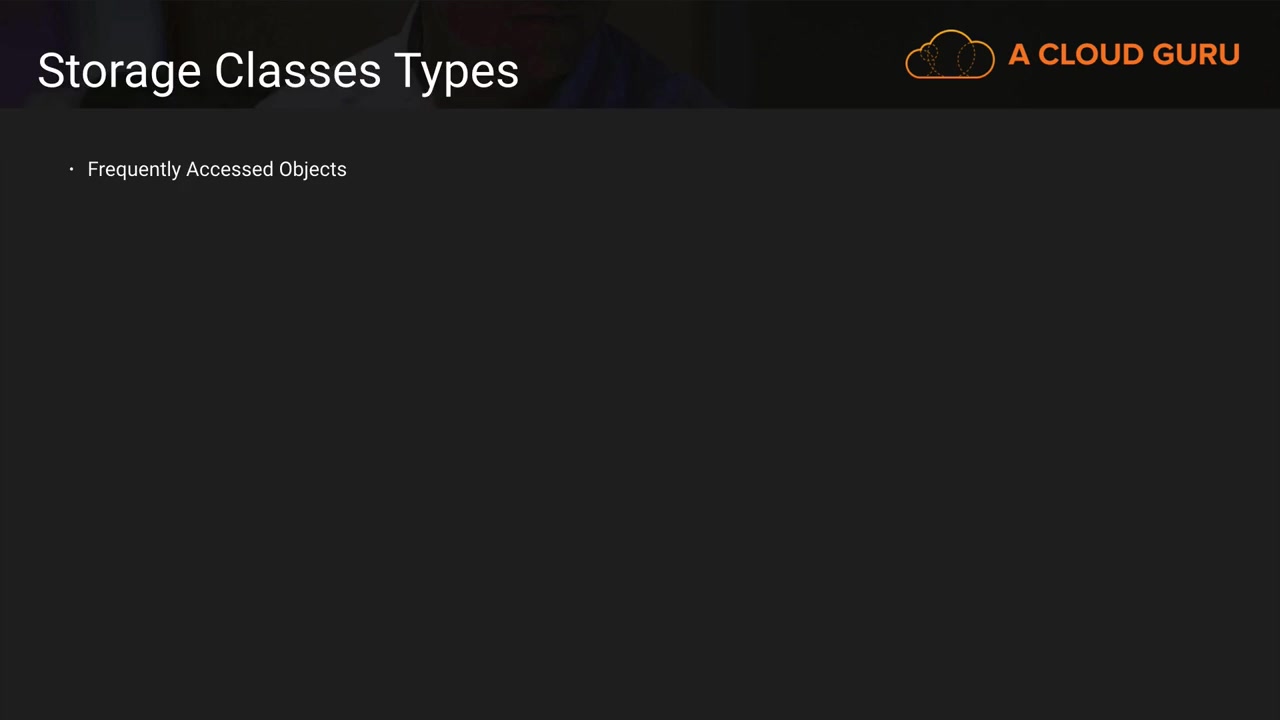Click the word GURU in the logo

[1195, 55]
